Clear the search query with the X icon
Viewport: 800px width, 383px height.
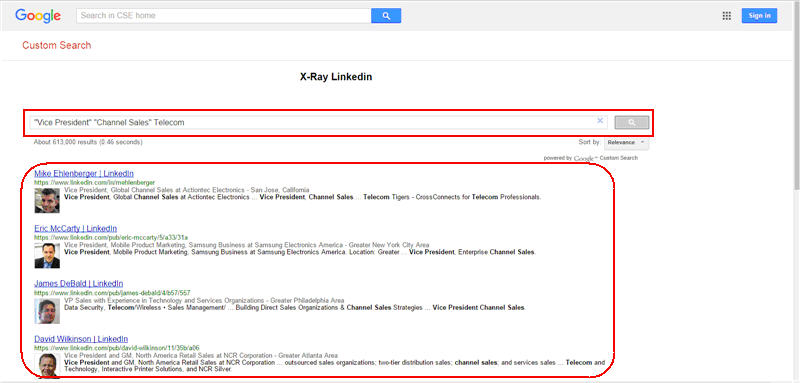[600, 121]
